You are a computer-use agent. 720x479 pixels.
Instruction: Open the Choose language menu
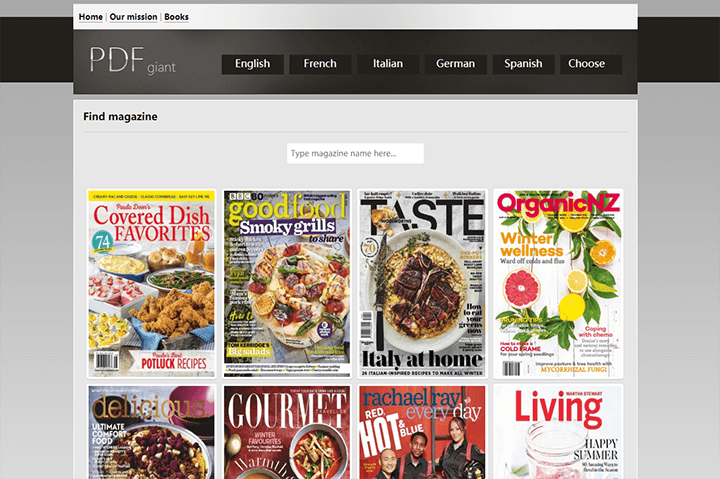[x=587, y=64]
